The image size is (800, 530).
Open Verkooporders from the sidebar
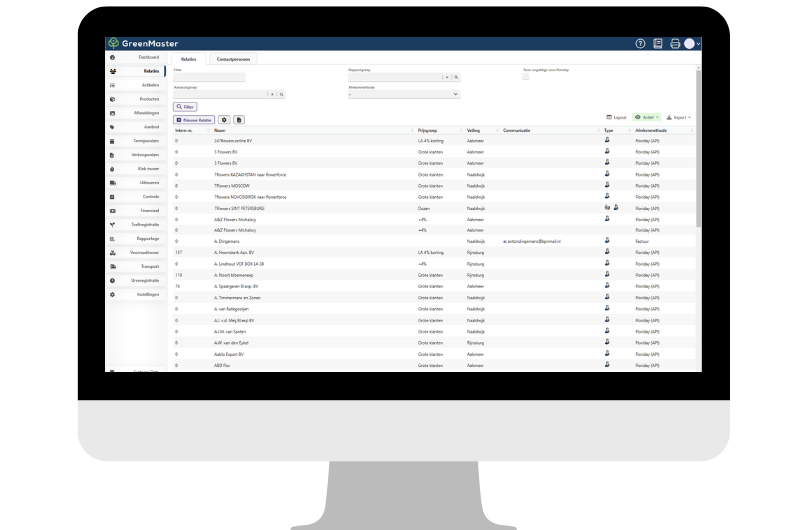click(136, 155)
